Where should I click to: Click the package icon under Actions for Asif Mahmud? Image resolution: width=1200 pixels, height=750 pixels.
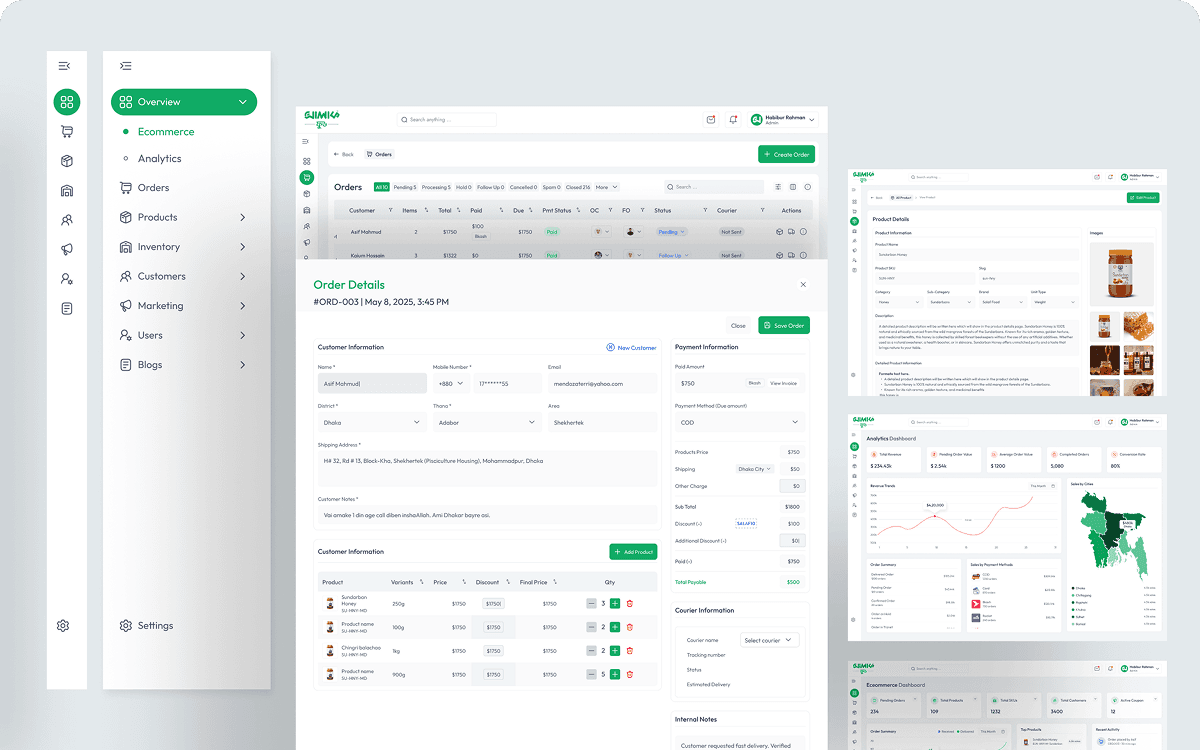pyautogui.click(x=778, y=231)
